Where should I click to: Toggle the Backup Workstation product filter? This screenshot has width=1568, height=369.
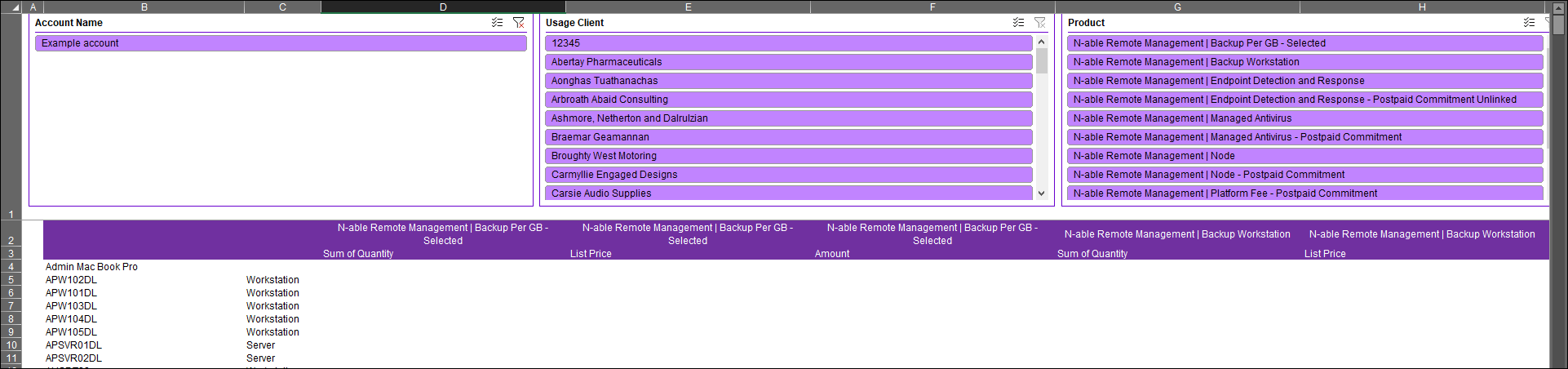click(1304, 62)
